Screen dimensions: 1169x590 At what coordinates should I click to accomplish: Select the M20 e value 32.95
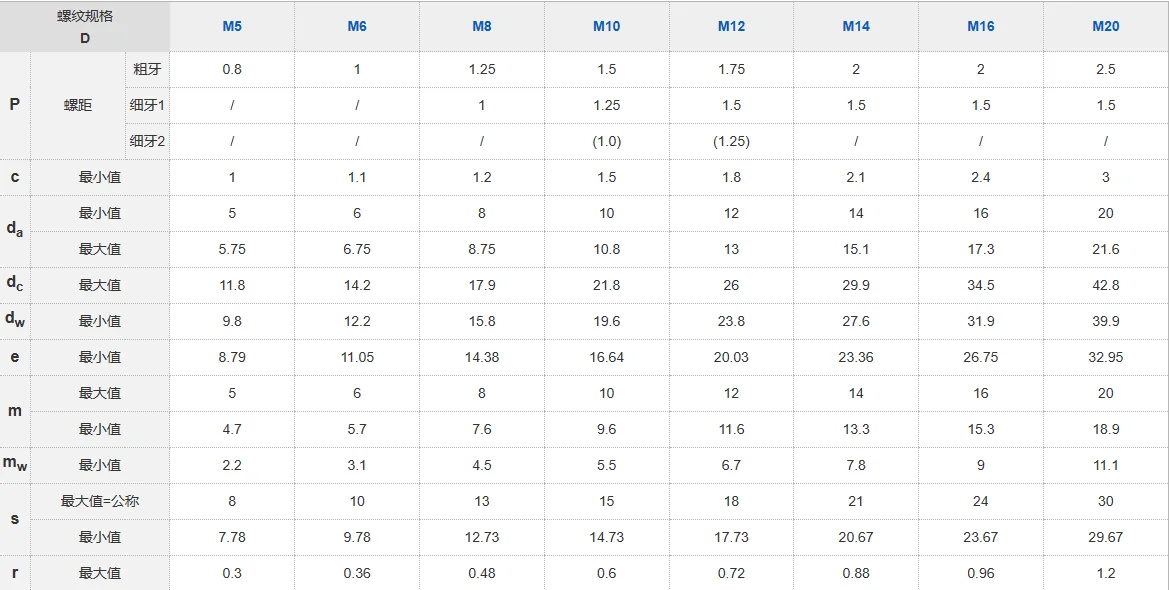(1106, 357)
